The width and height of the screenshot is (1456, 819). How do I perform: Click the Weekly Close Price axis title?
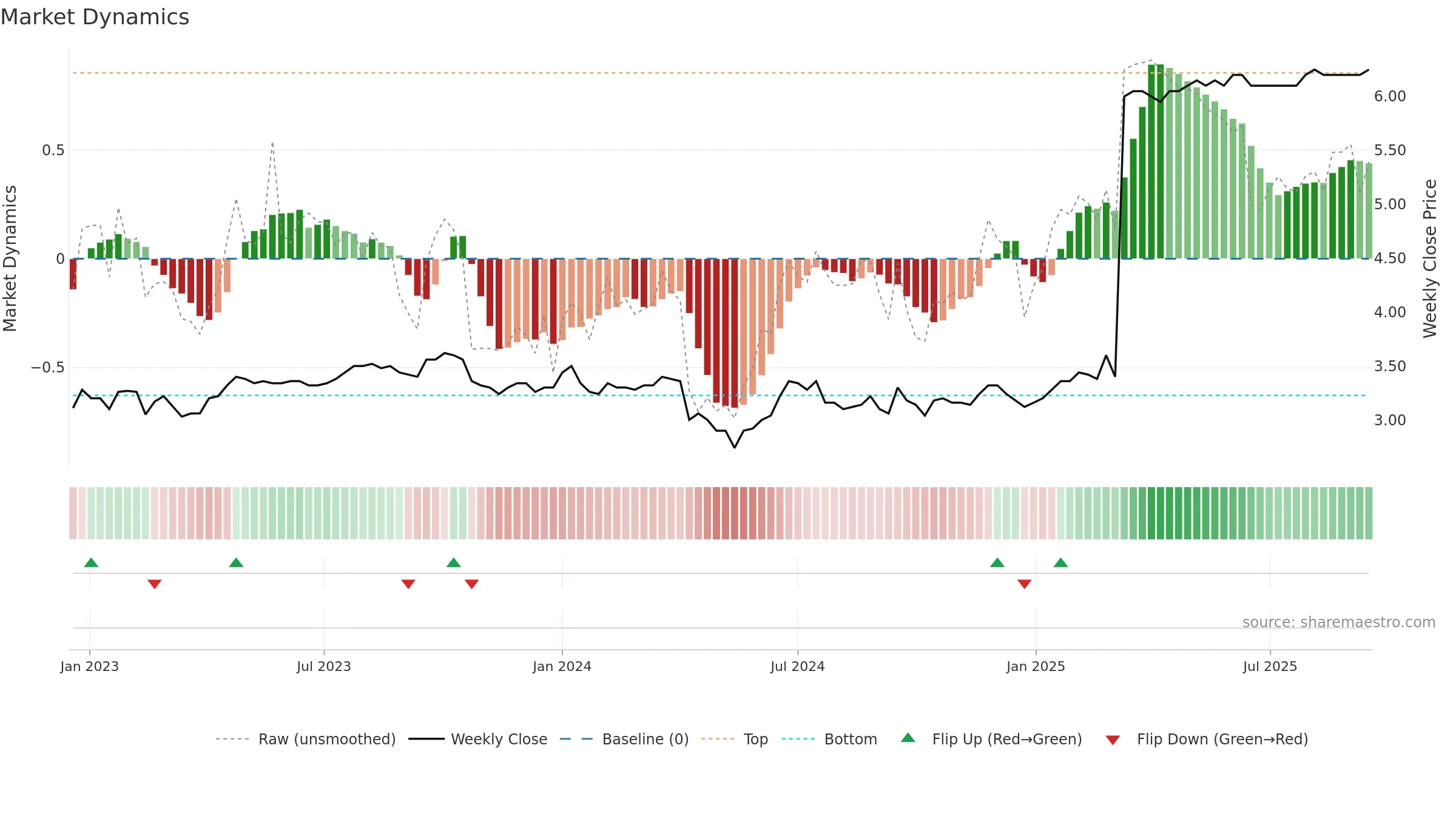tap(1430, 258)
